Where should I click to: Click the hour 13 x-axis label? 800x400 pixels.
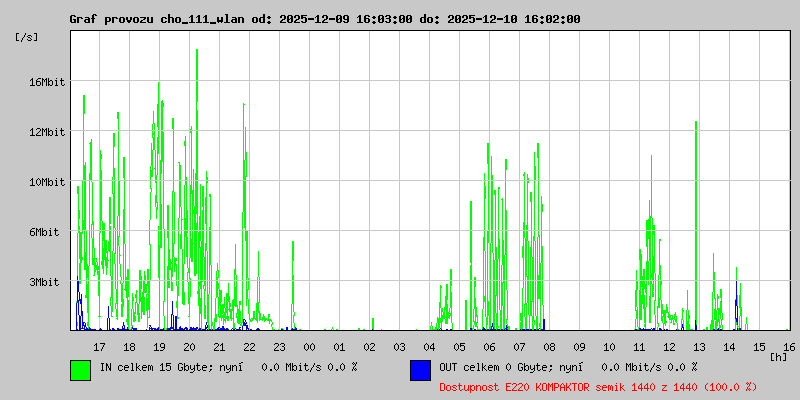[x=699, y=347]
